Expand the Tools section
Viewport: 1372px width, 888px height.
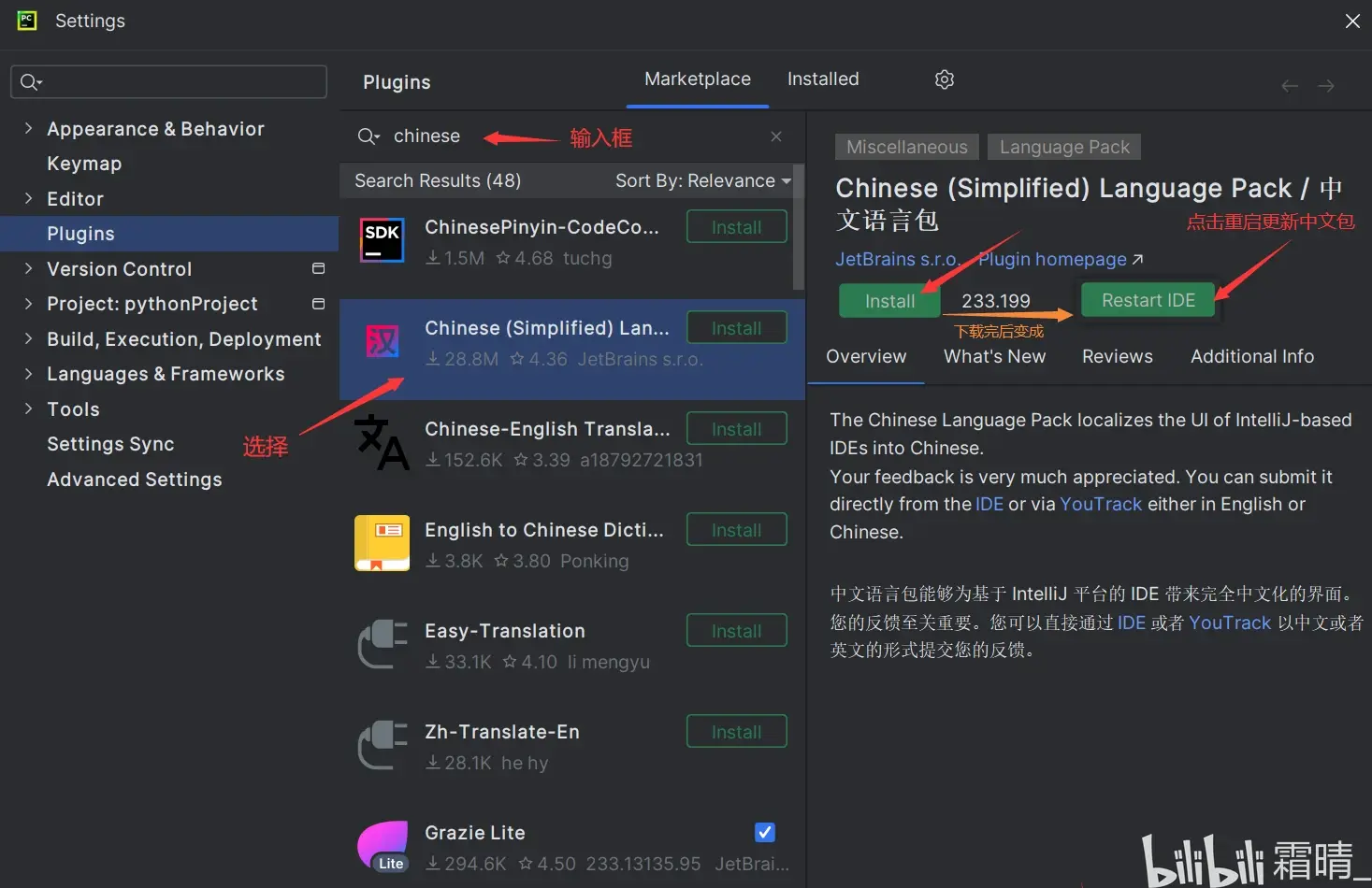28,408
